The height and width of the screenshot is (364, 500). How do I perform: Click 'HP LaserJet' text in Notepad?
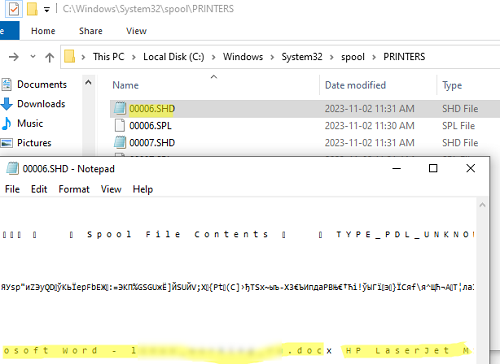(397, 351)
